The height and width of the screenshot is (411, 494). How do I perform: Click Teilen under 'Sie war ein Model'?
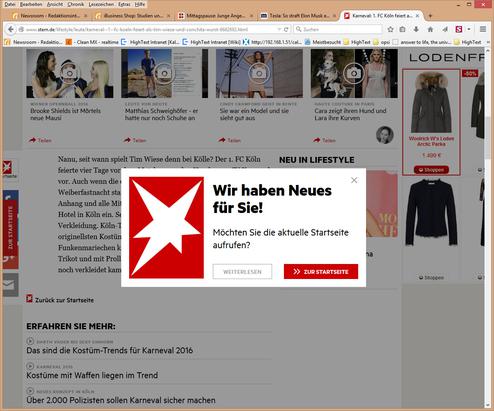click(x=230, y=140)
